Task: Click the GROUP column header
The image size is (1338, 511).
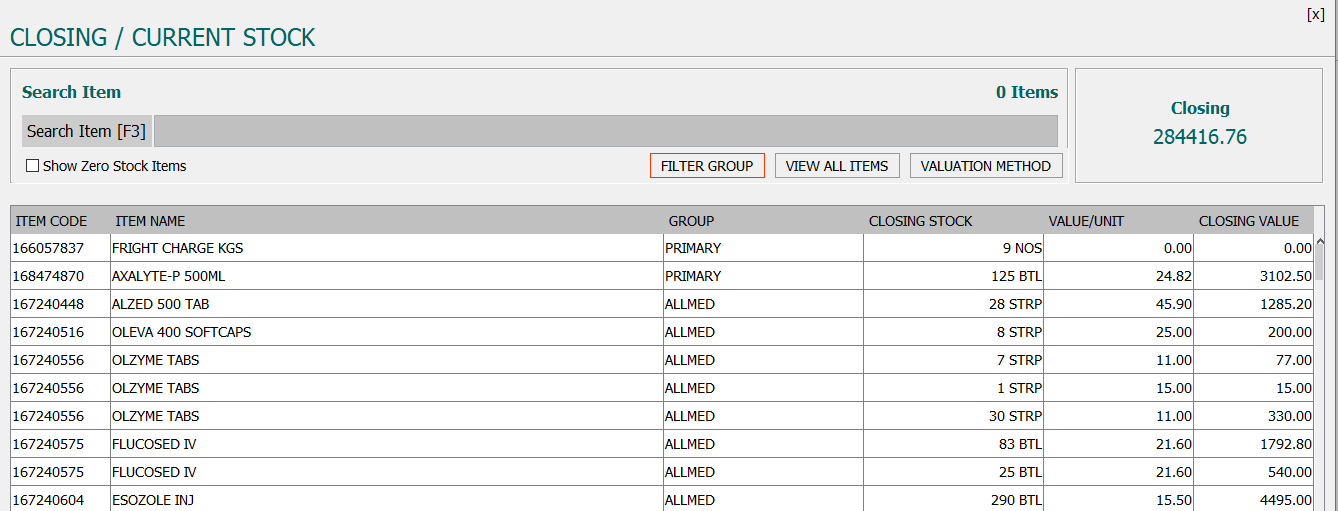Action: tap(691, 221)
